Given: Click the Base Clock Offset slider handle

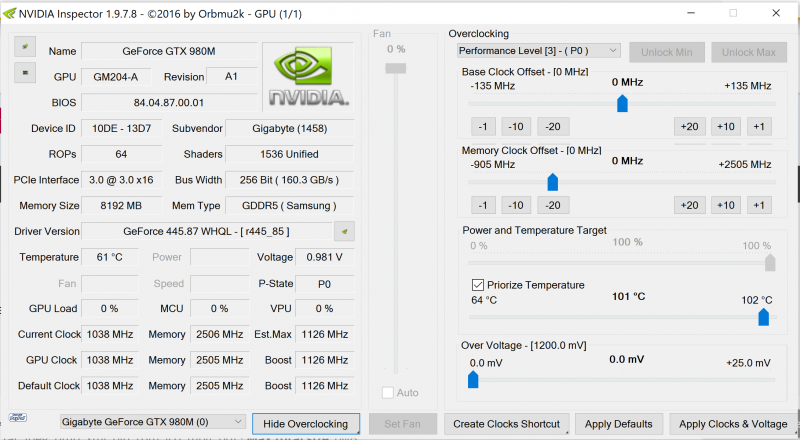Looking at the screenshot, I should click(622, 103).
